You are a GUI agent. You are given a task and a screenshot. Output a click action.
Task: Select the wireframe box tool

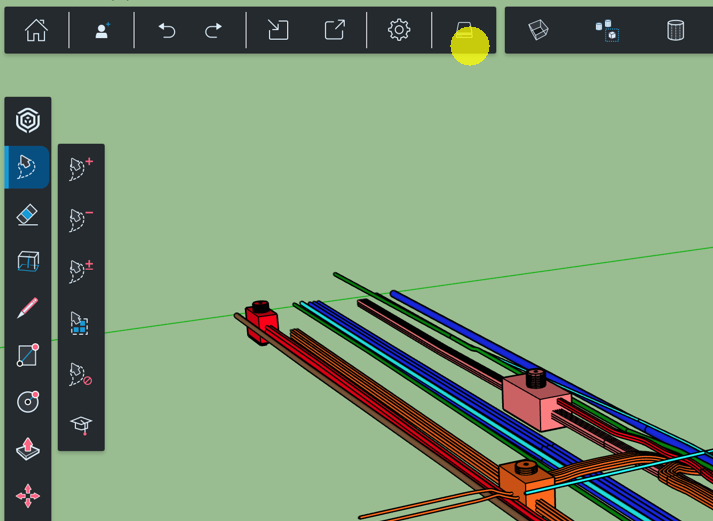click(28, 261)
